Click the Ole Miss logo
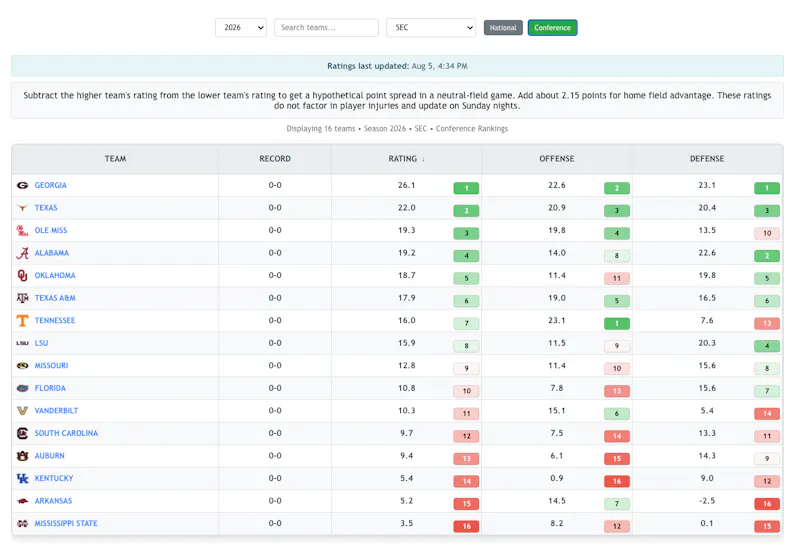 [22, 231]
